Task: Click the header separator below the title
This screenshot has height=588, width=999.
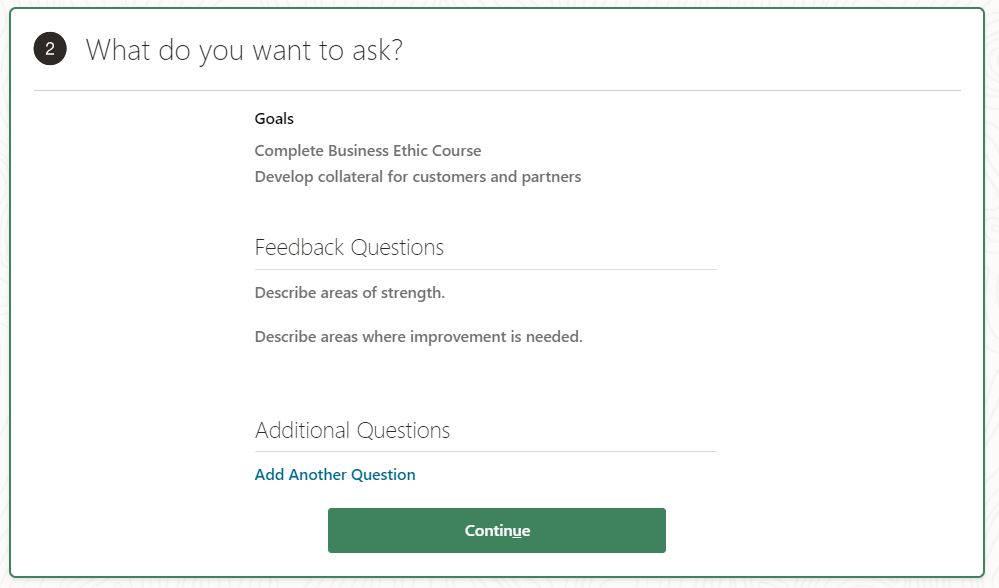Action: pos(499,90)
